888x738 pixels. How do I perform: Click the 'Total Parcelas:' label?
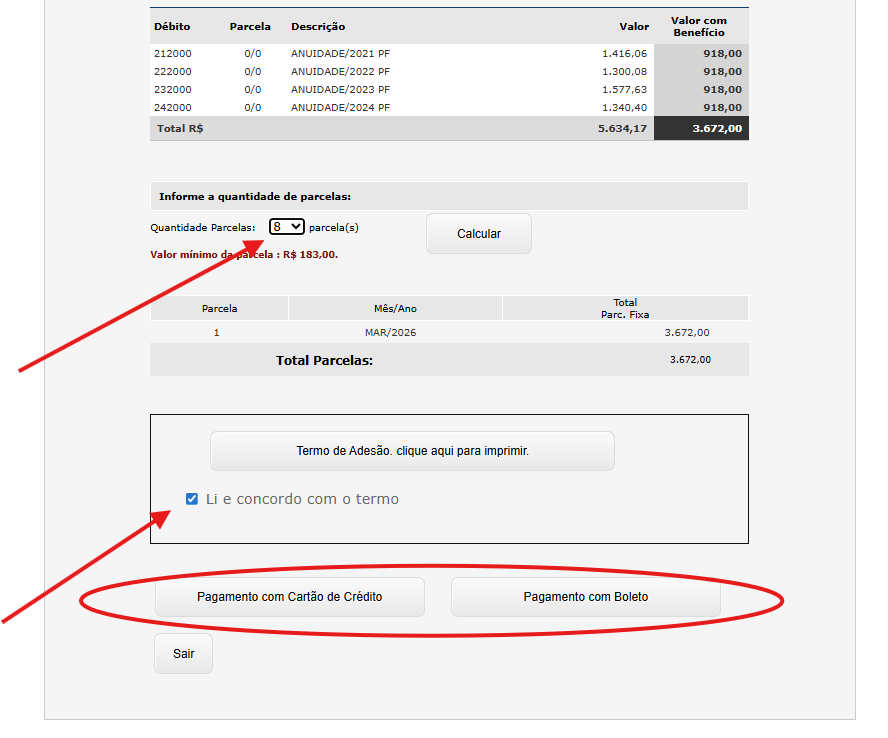(324, 360)
